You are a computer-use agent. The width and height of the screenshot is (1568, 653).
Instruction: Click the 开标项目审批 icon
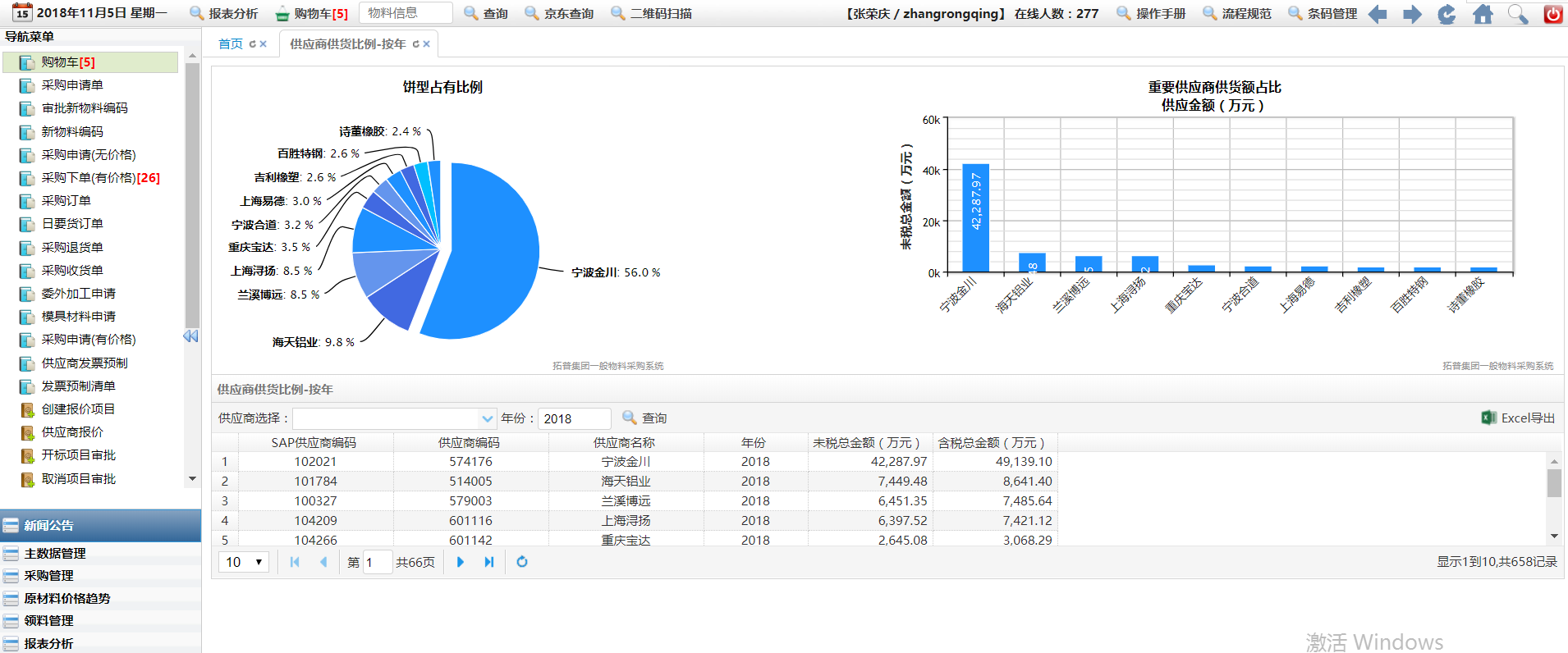click(27, 455)
